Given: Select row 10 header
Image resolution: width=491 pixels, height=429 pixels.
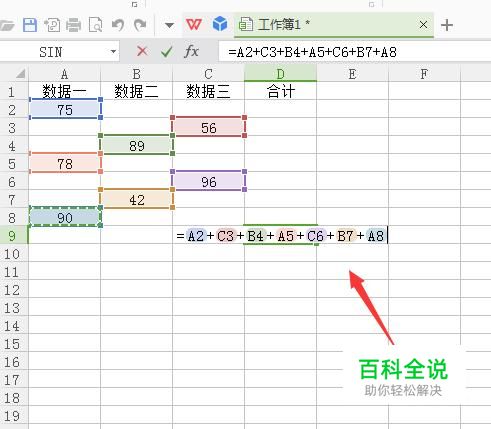Looking at the screenshot, I should pos(13,254).
